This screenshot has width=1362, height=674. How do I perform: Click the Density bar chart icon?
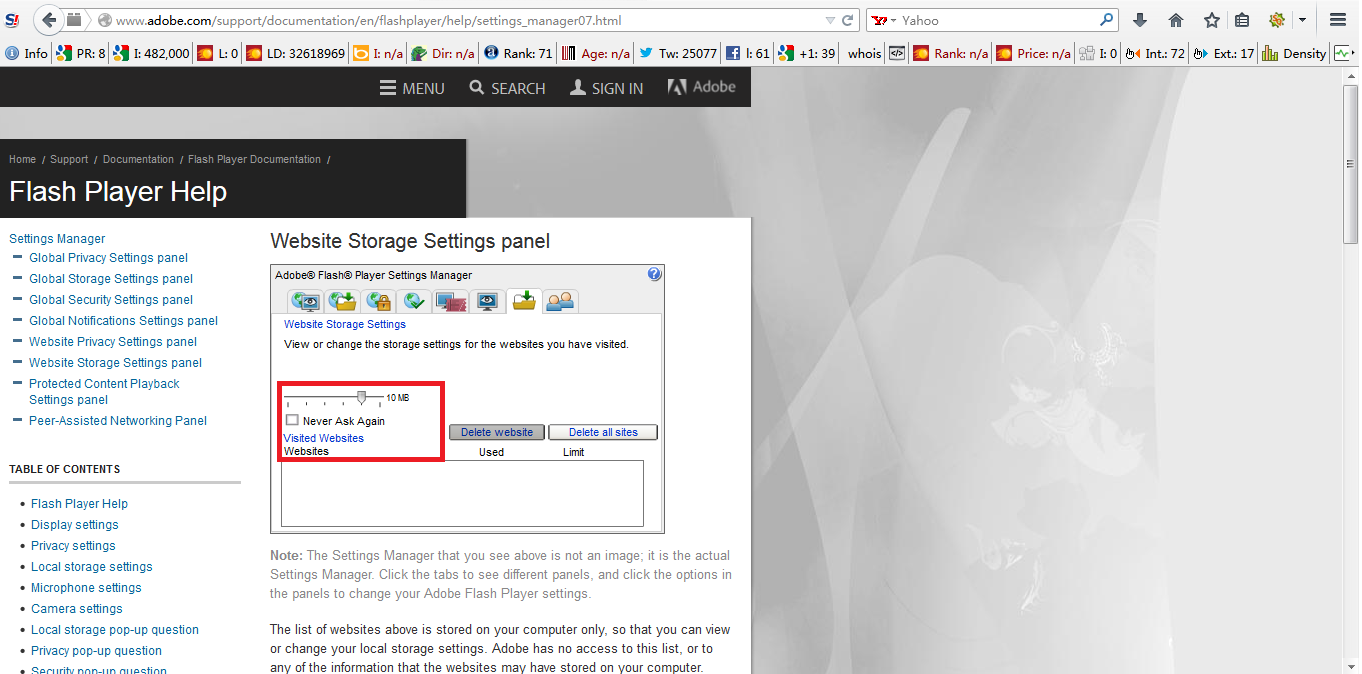pos(1295,54)
